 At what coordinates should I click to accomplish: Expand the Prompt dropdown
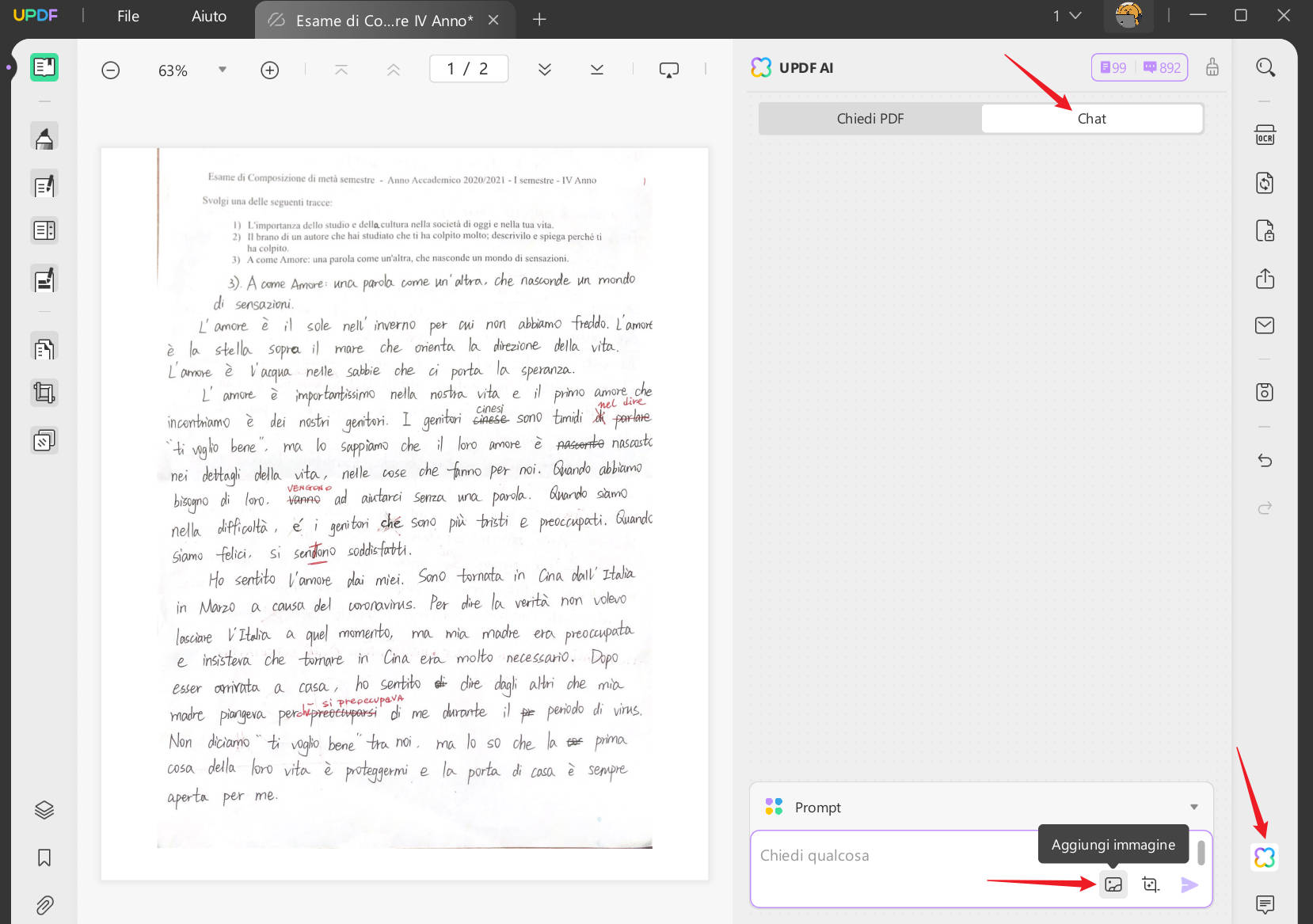(1193, 807)
